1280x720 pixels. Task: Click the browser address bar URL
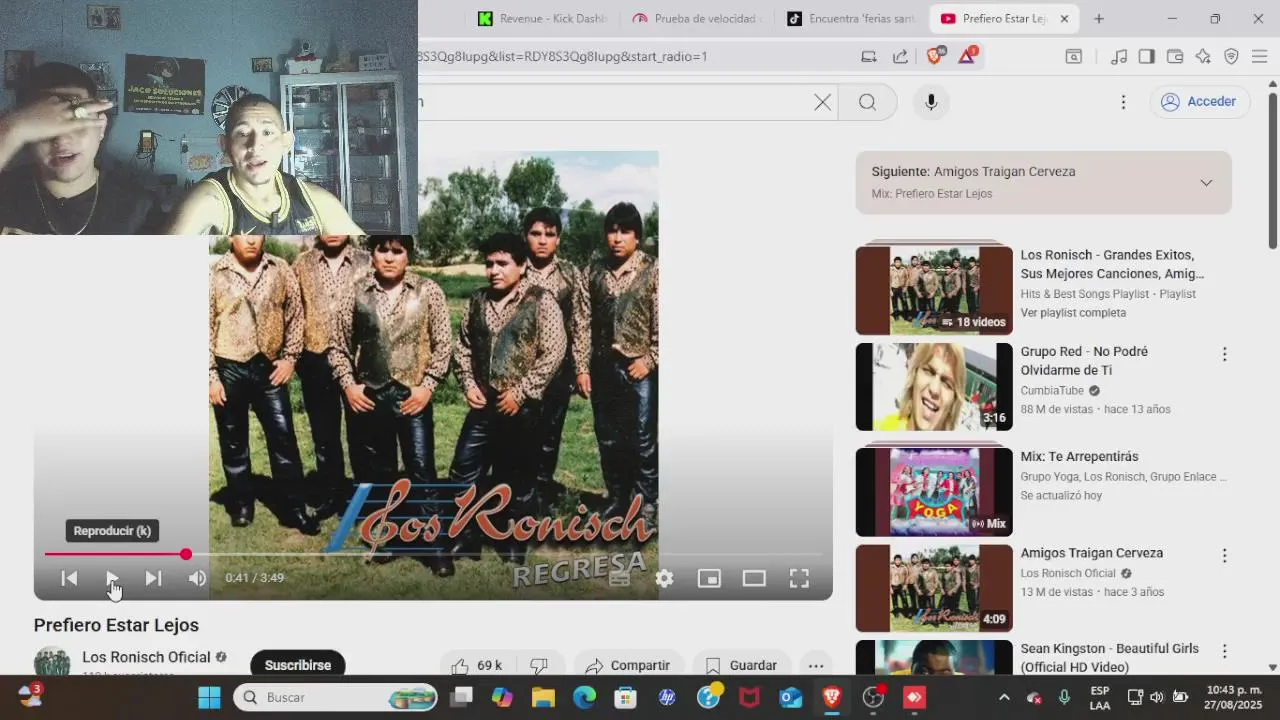pyautogui.click(x=562, y=56)
